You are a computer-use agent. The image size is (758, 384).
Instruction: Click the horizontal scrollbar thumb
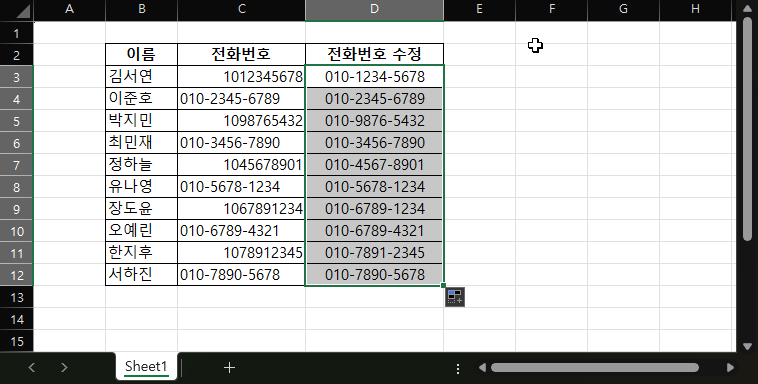tap(595, 368)
